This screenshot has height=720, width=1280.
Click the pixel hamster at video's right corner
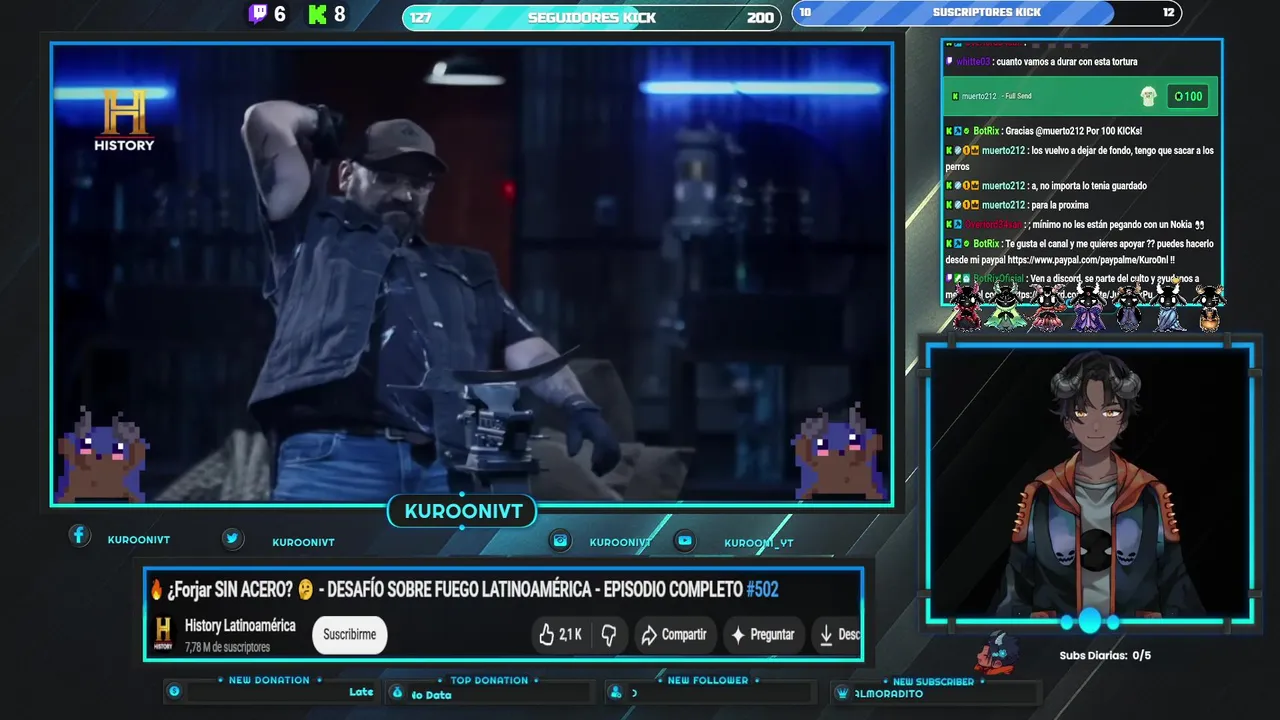(x=839, y=453)
